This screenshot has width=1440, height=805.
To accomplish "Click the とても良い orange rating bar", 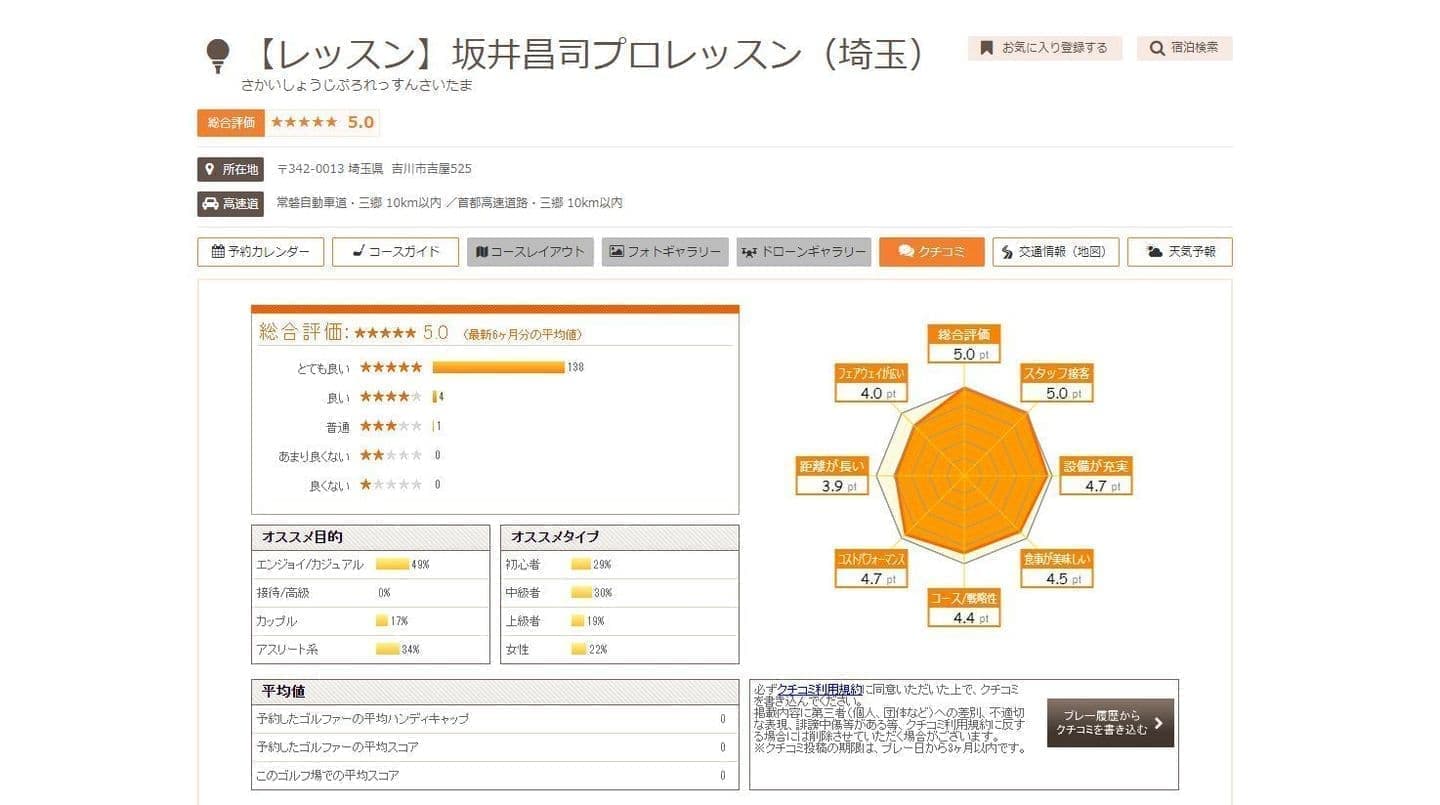I will click(498, 367).
